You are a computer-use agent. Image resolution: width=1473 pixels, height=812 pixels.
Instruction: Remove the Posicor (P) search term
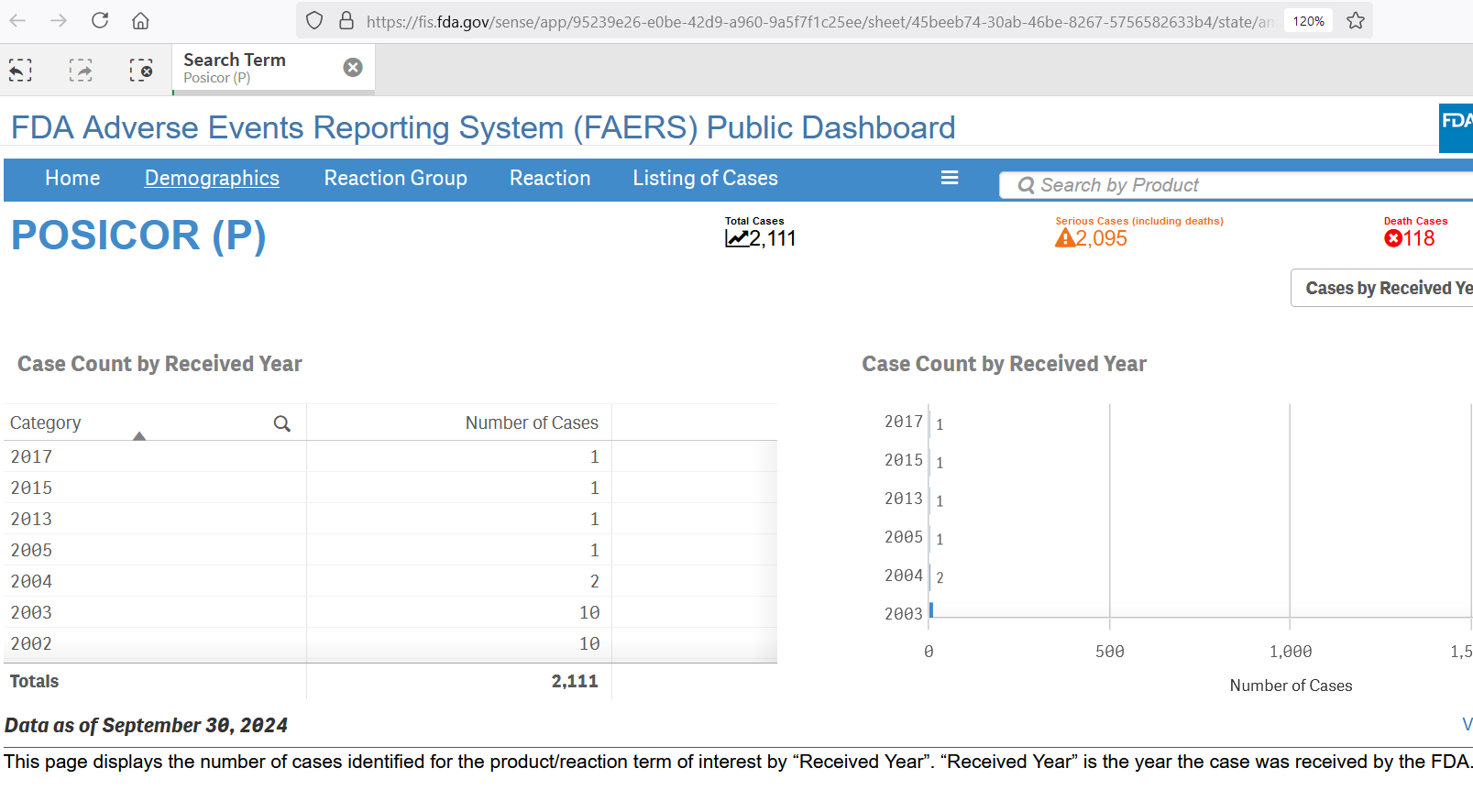tap(353, 67)
